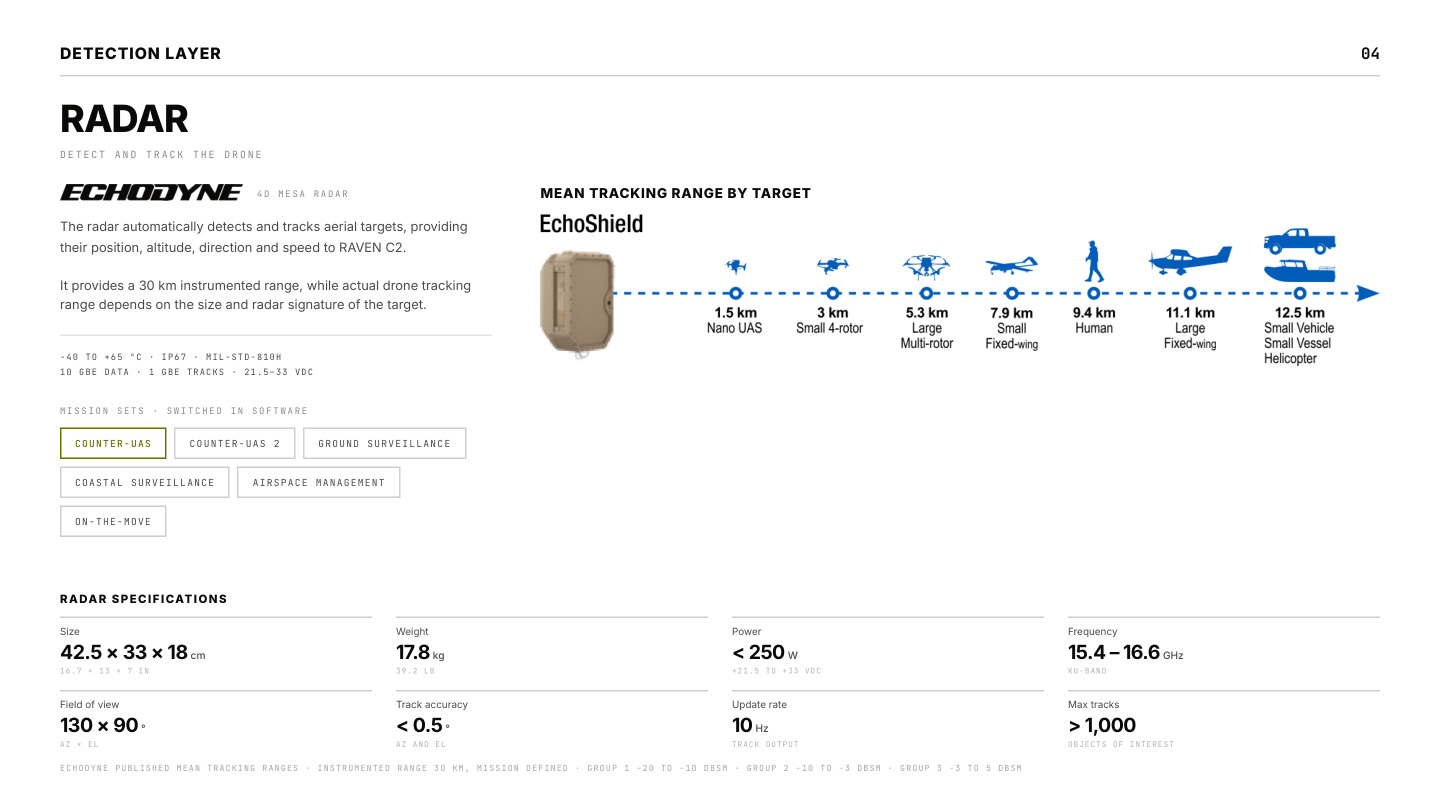Click the range axis arrowhead
The image size is (1440, 810).
[1368, 293]
